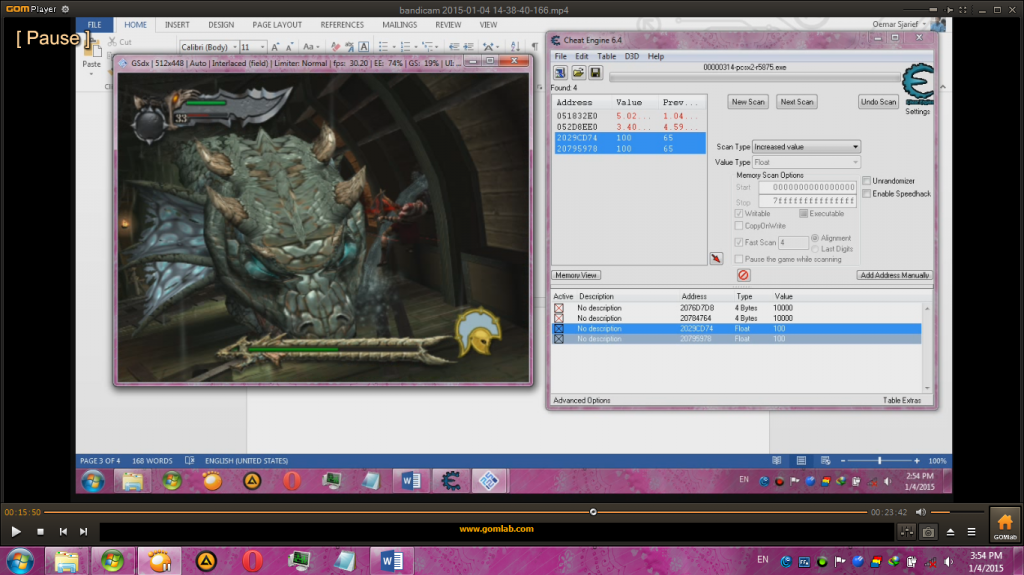Toggle the Writable checkbox
The image size is (1024, 575).
(739, 214)
